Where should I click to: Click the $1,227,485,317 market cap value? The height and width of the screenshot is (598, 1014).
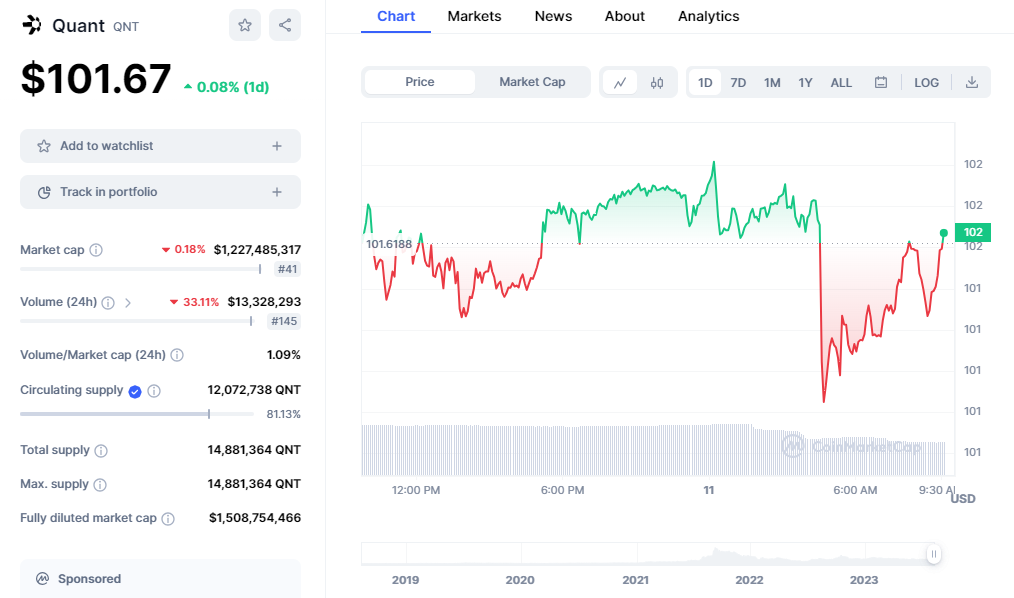(257, 250)
